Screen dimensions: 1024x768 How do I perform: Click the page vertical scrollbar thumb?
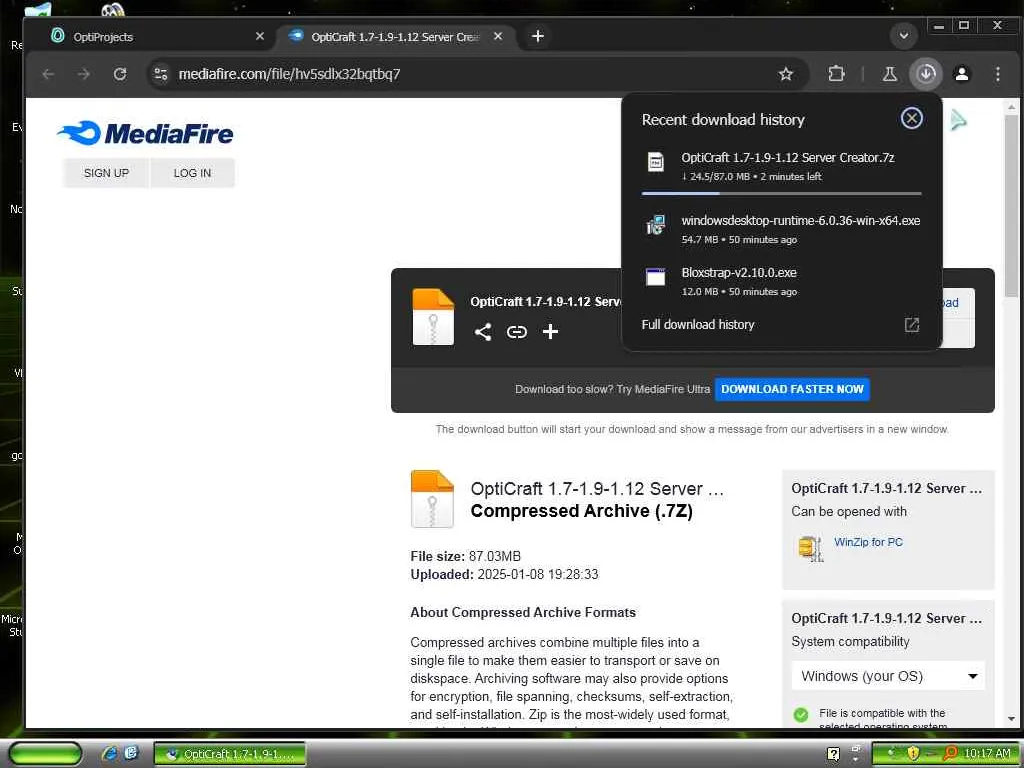coord(1011,206)
